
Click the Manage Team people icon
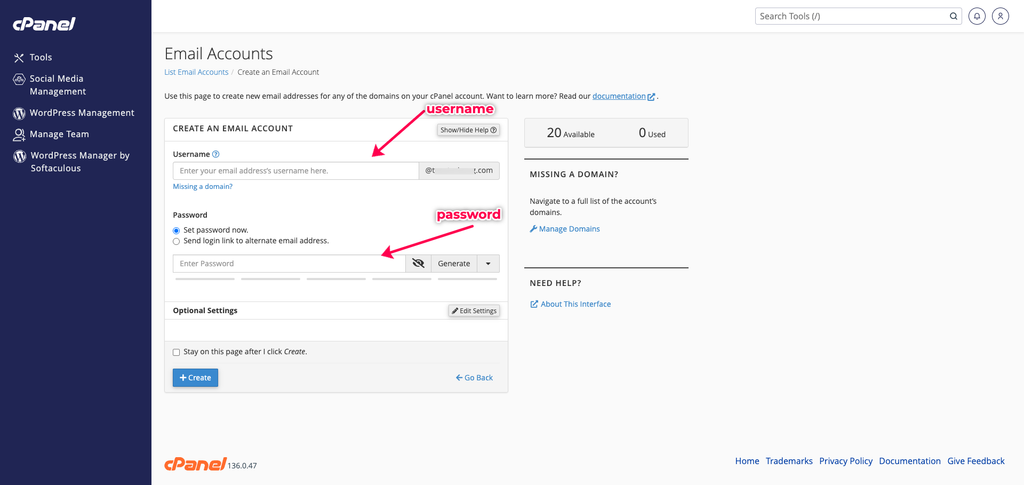point(19,134)
